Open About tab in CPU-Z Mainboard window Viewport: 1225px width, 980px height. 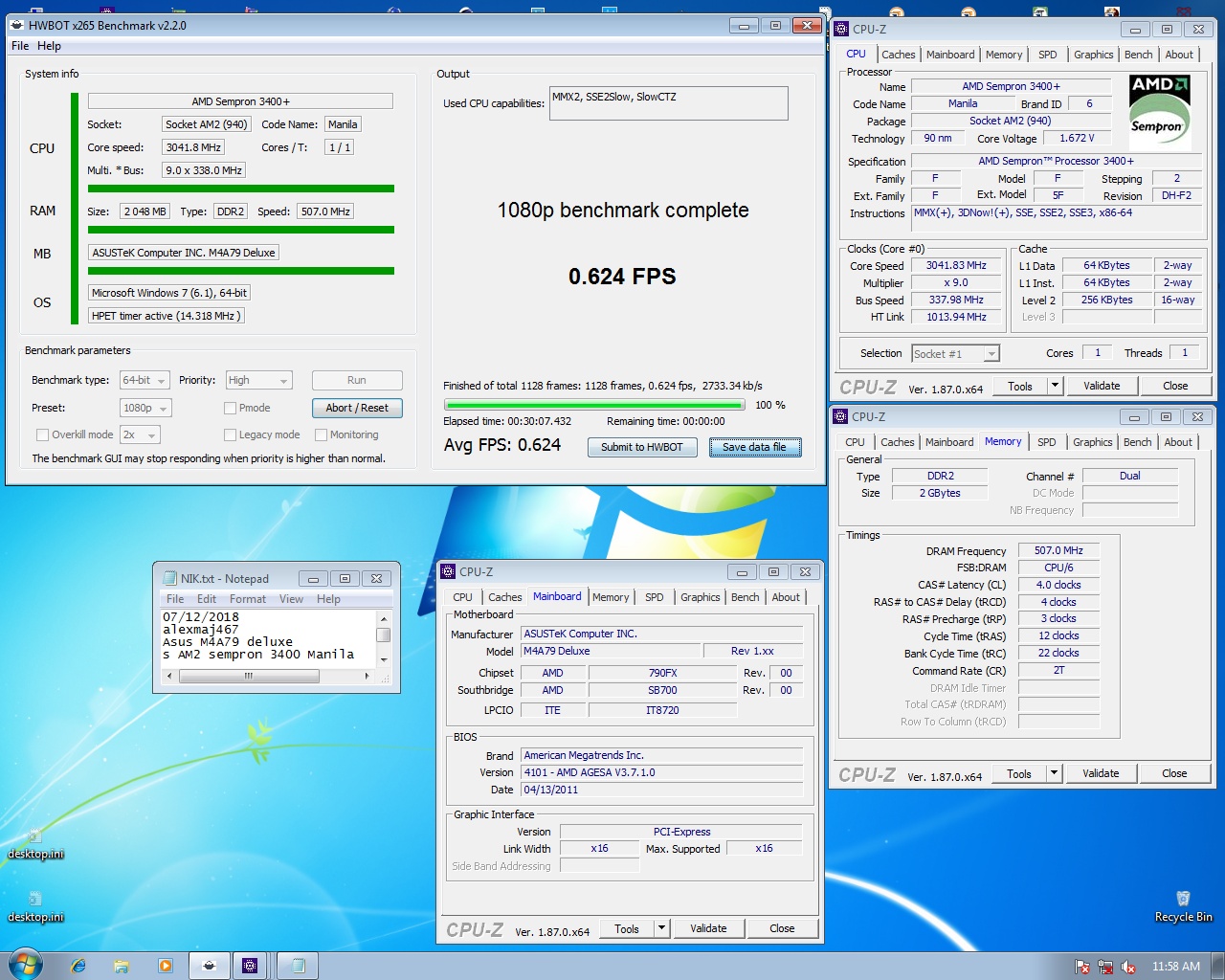[x=786, y=597]
